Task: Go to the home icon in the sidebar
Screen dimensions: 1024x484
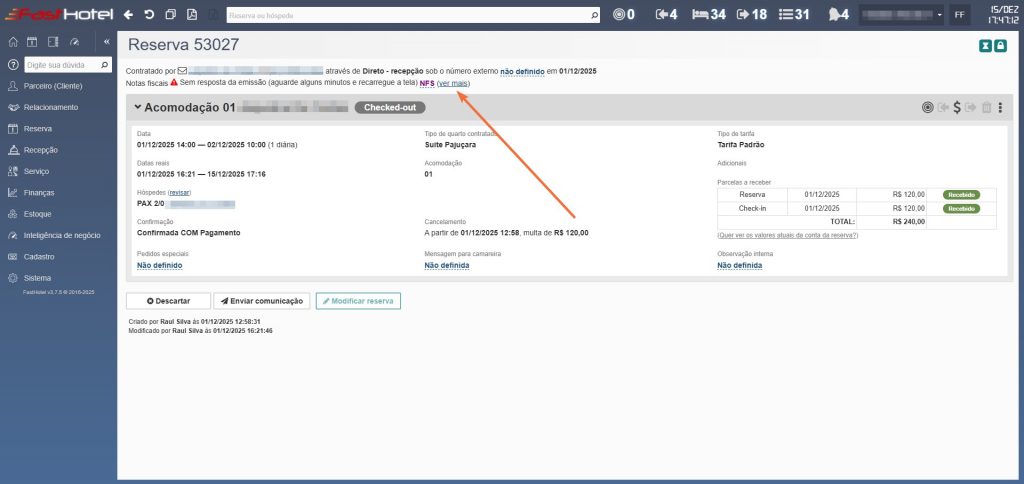Action: coord(13,42)
